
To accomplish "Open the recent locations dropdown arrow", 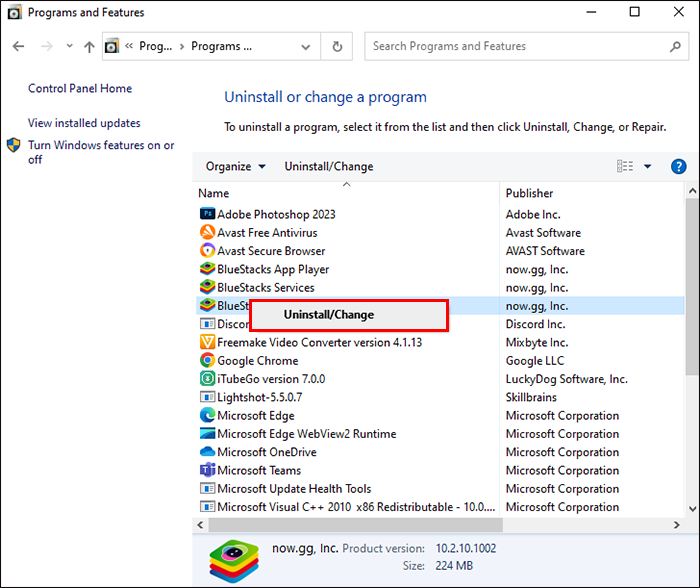I will click(69, 46).
